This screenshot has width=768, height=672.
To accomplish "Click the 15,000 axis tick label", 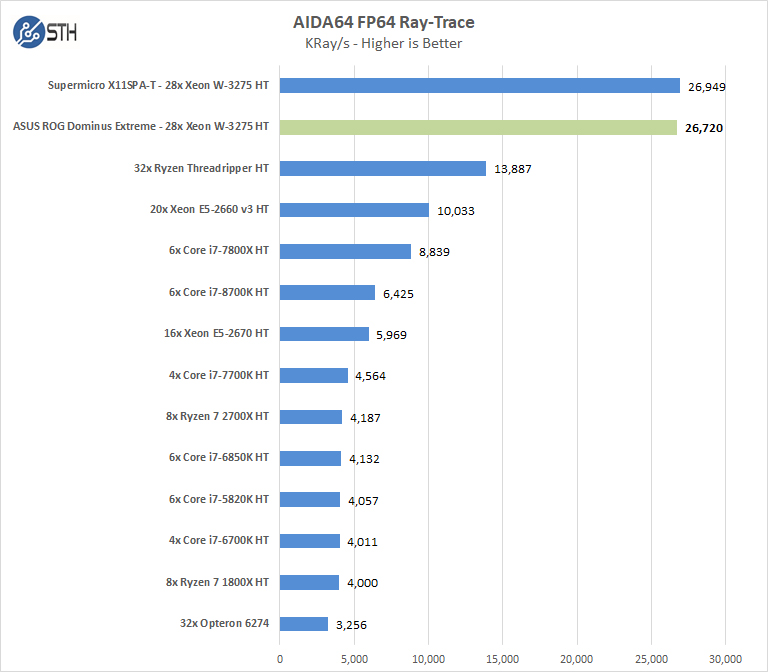I will [503, 659].
